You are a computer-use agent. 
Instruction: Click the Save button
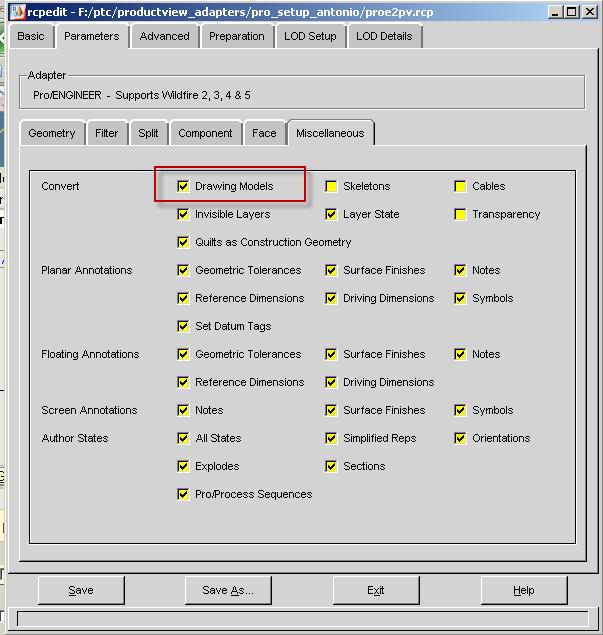tap(81, 590)
